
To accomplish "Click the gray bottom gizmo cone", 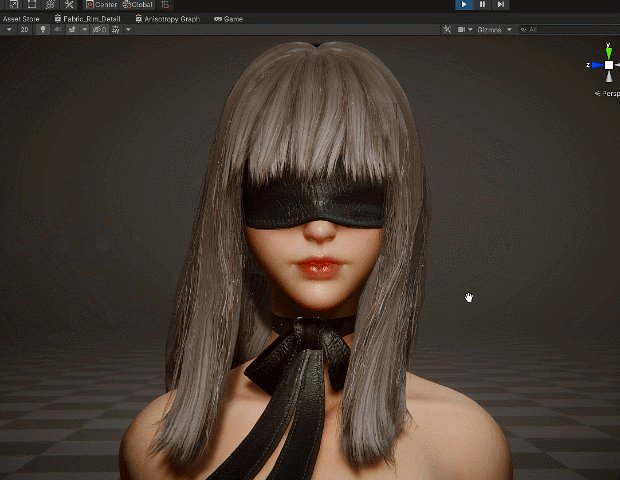I will [x=609, y=77].
